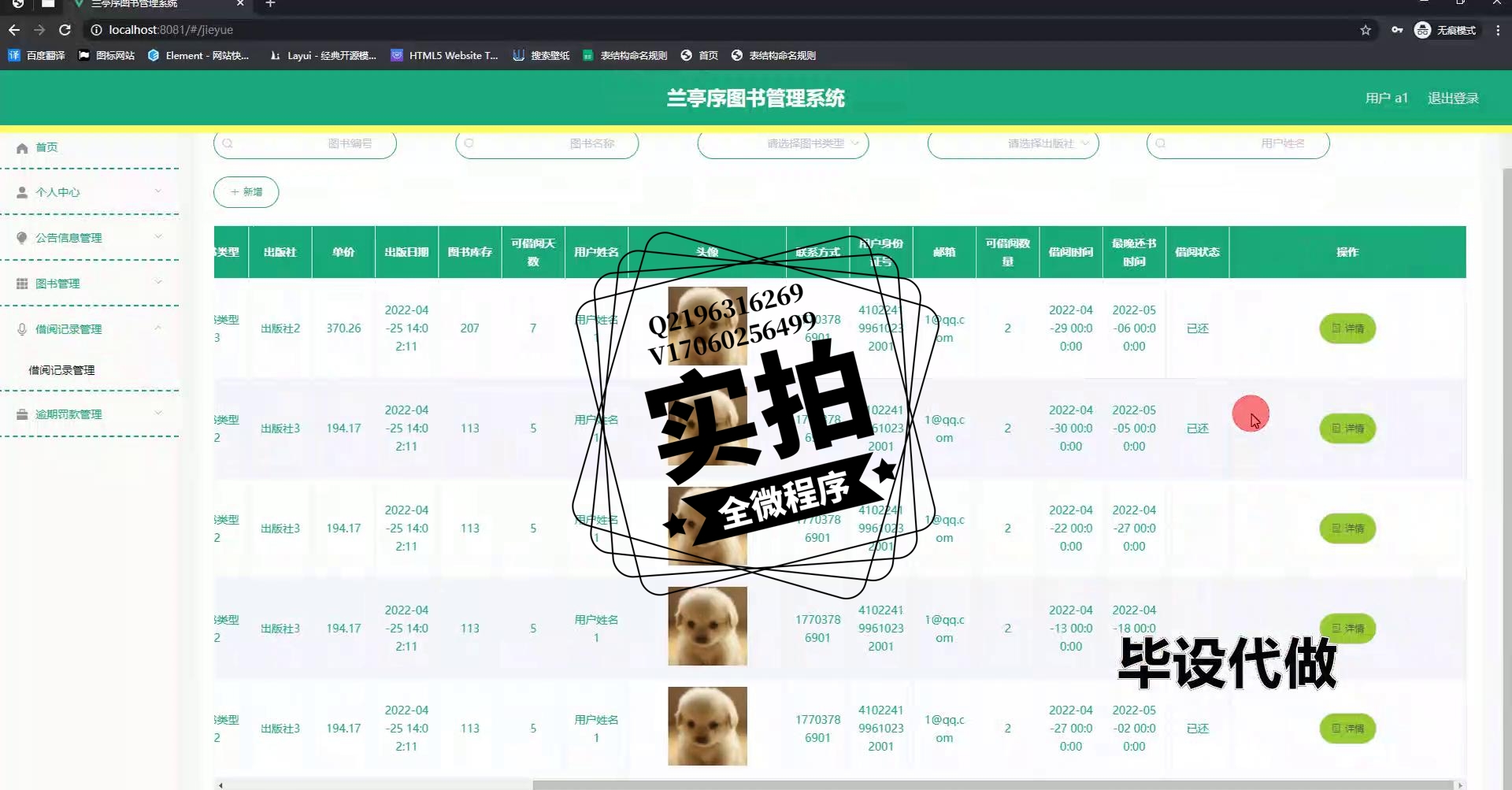Bookmark this page with the star icon
The image size is (1512, 790).
[x=1366, y=30]
